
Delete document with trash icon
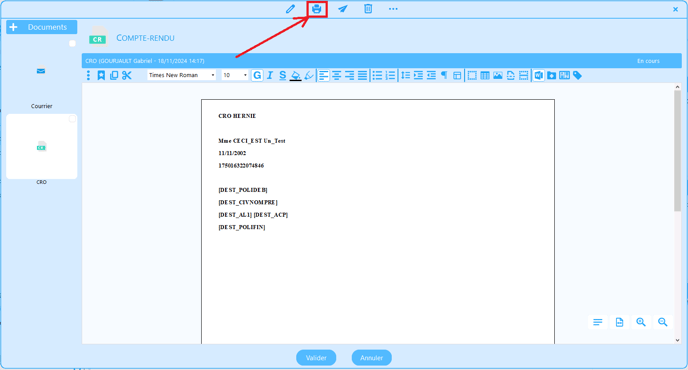pyautogui.click(x=368, y=9)
